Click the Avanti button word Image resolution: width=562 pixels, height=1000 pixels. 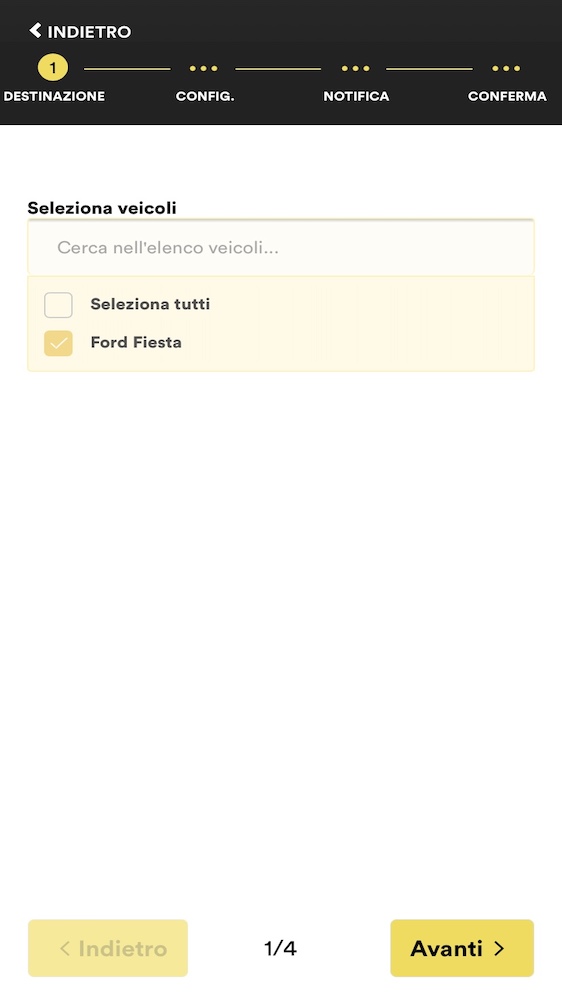click(447, 949)
